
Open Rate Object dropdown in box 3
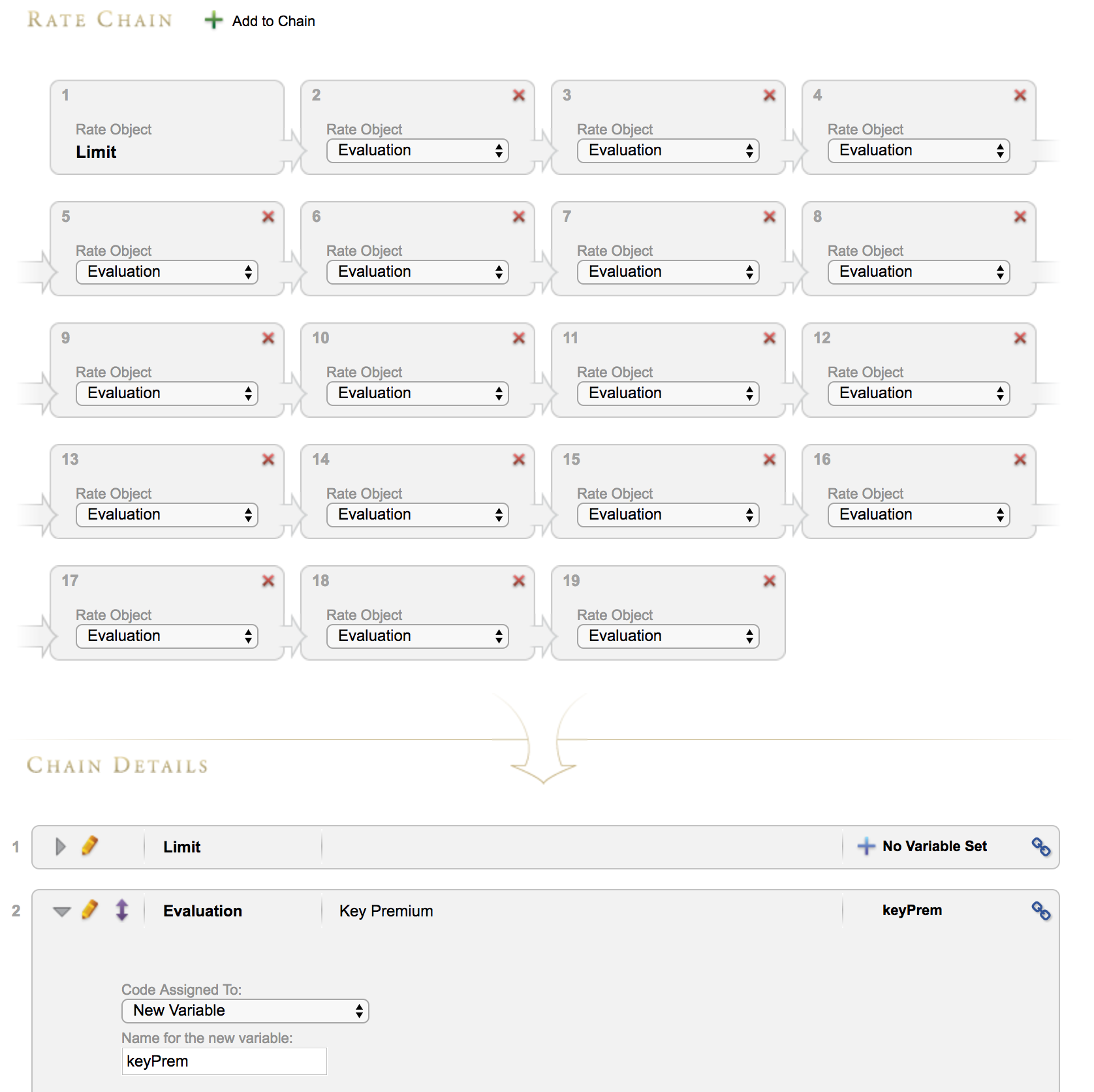tap(668, 151)
